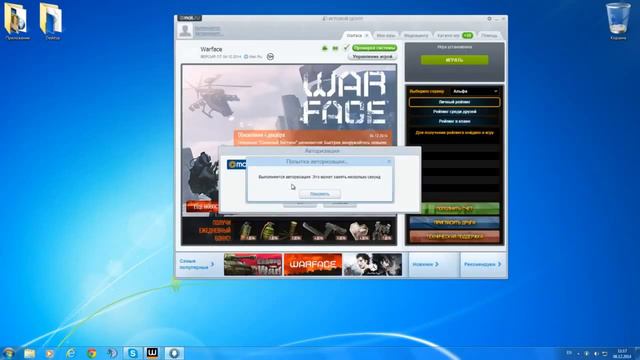Click the green Пополнить счёт button
This screenshot has height=360, width=640.
coord(454,209)
